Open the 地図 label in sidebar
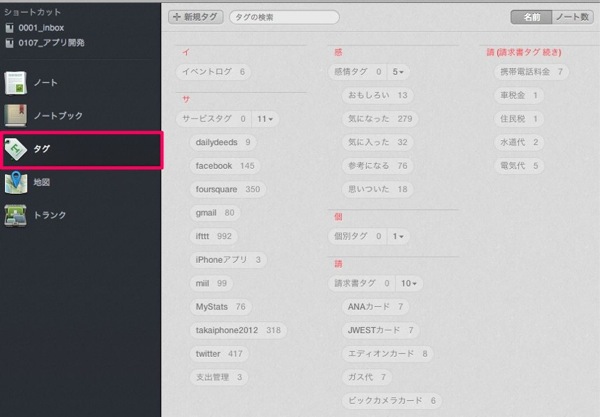Viewport: 600px width, 417px height. point(42,182)
